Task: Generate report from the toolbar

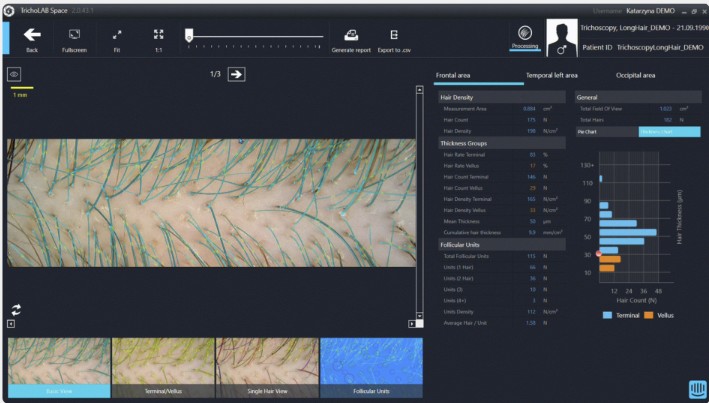Action: tap(351, 36)
